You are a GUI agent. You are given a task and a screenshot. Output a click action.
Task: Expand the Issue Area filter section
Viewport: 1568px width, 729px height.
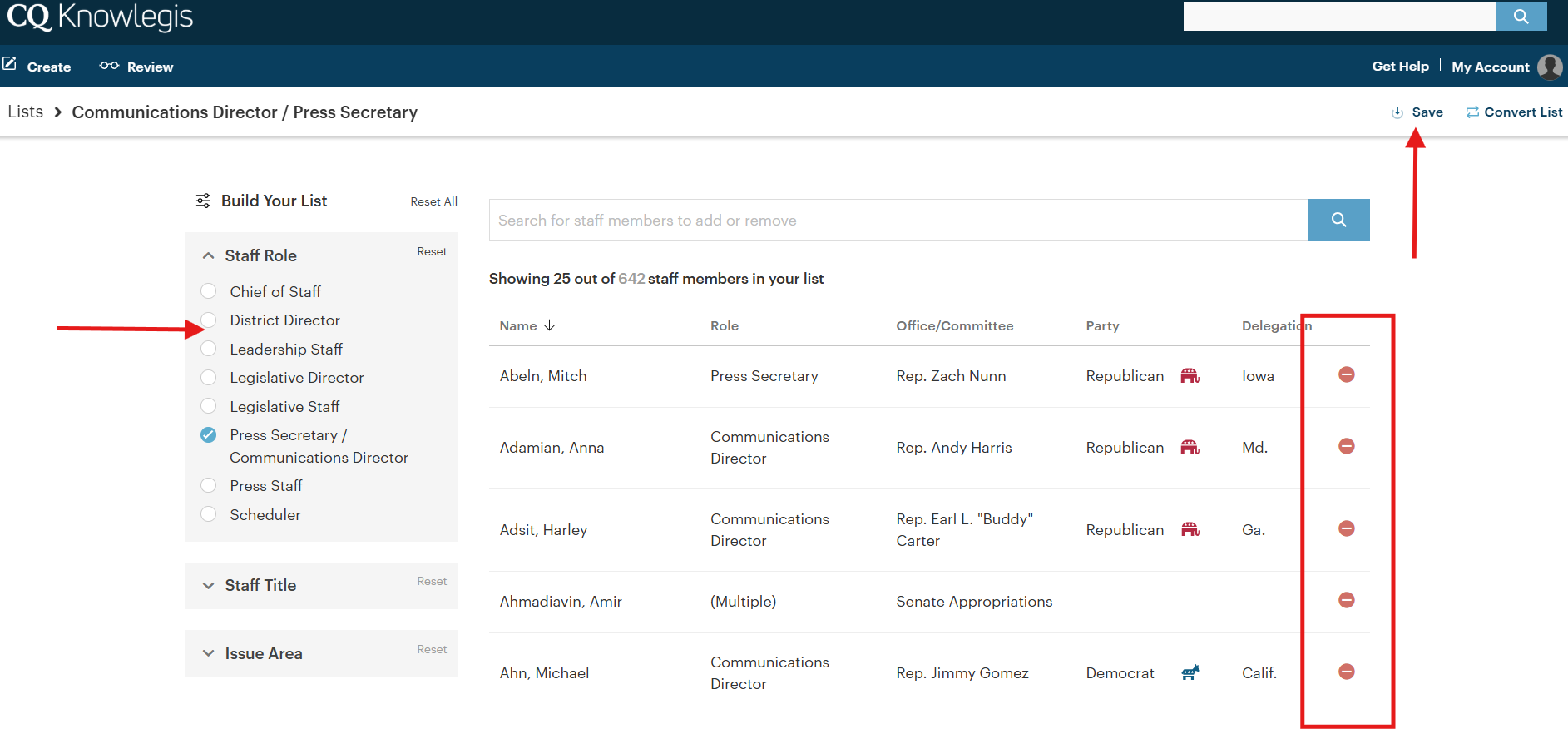click(209, 654)
